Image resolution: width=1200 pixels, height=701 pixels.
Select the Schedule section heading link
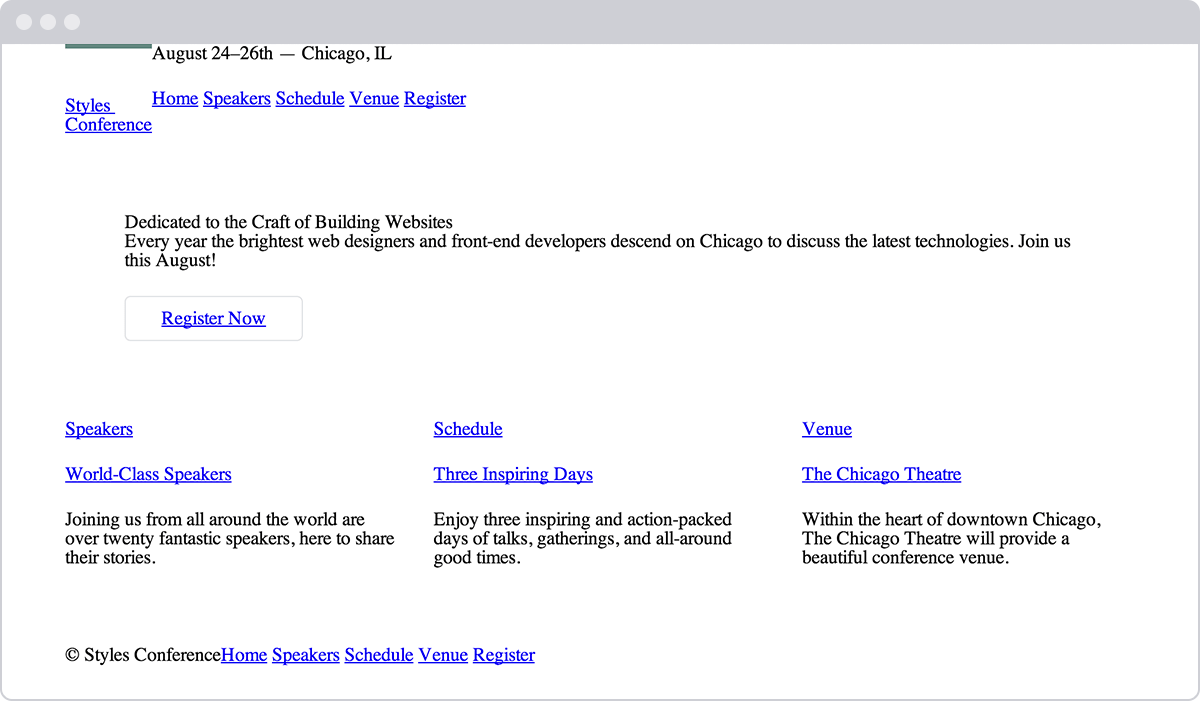coord(467,429)
